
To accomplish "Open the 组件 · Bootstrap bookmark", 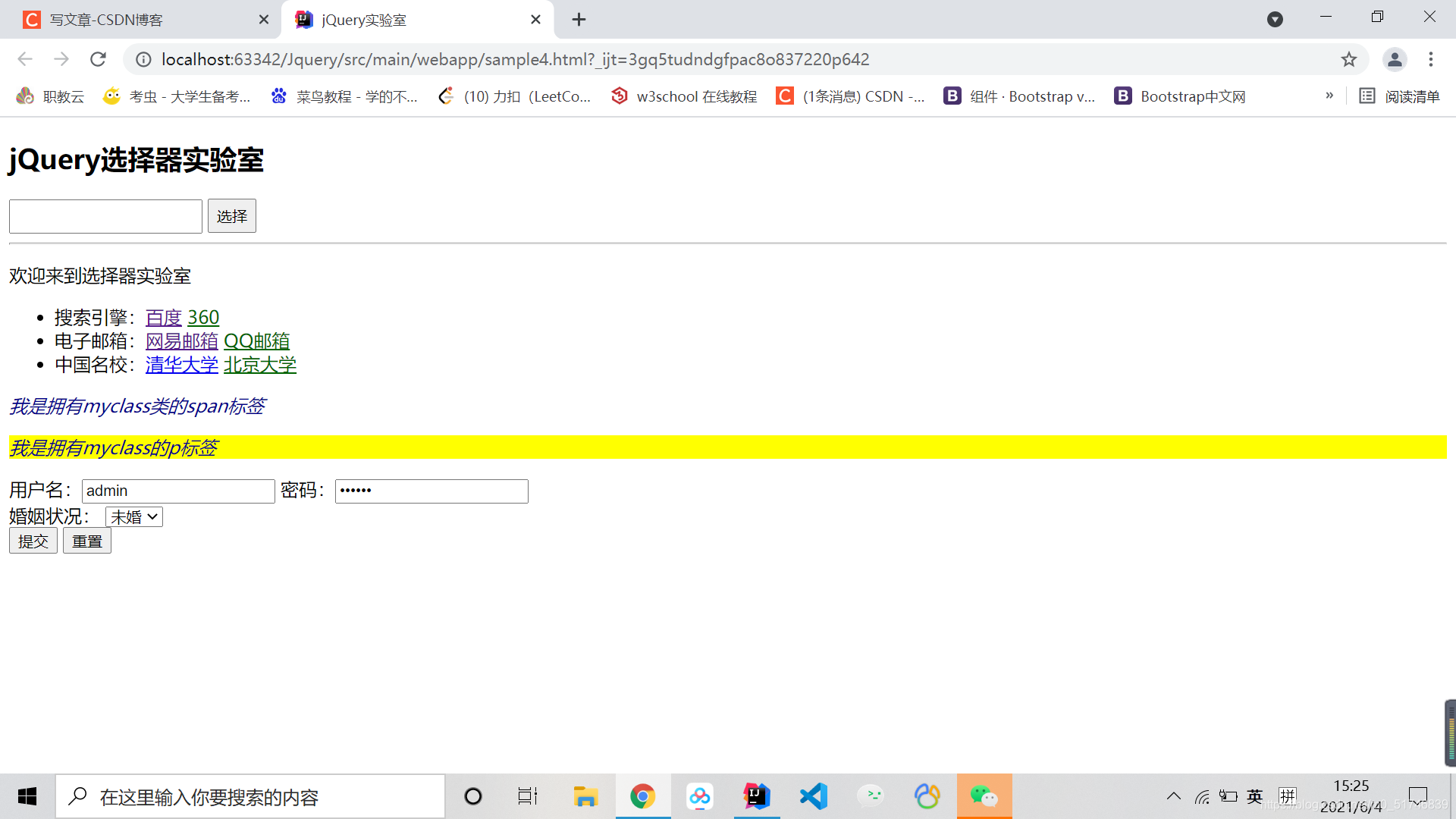I will pyautogui.click(x=1020, y=96).
